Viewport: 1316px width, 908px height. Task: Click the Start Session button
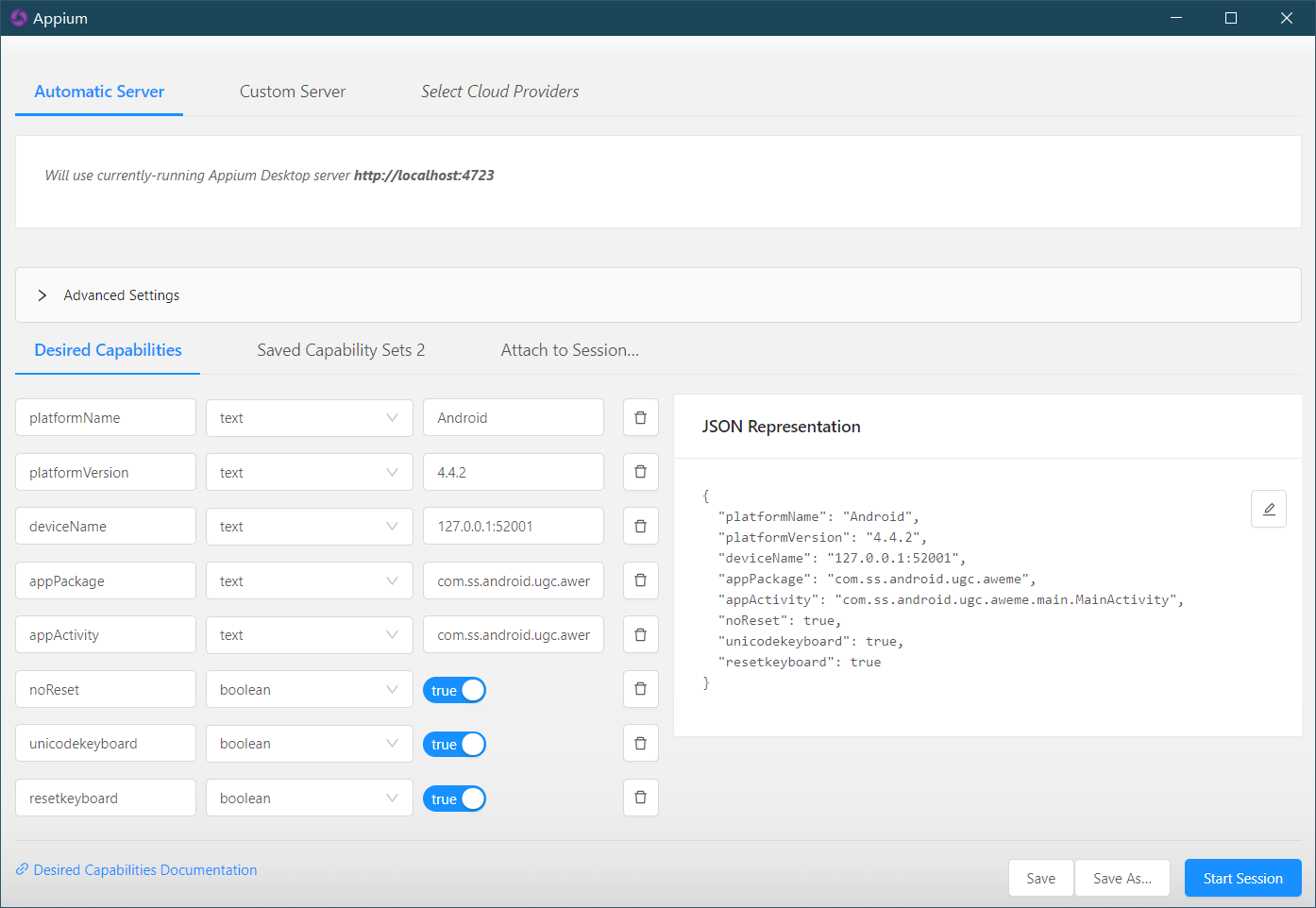(x=1242, y=878)
